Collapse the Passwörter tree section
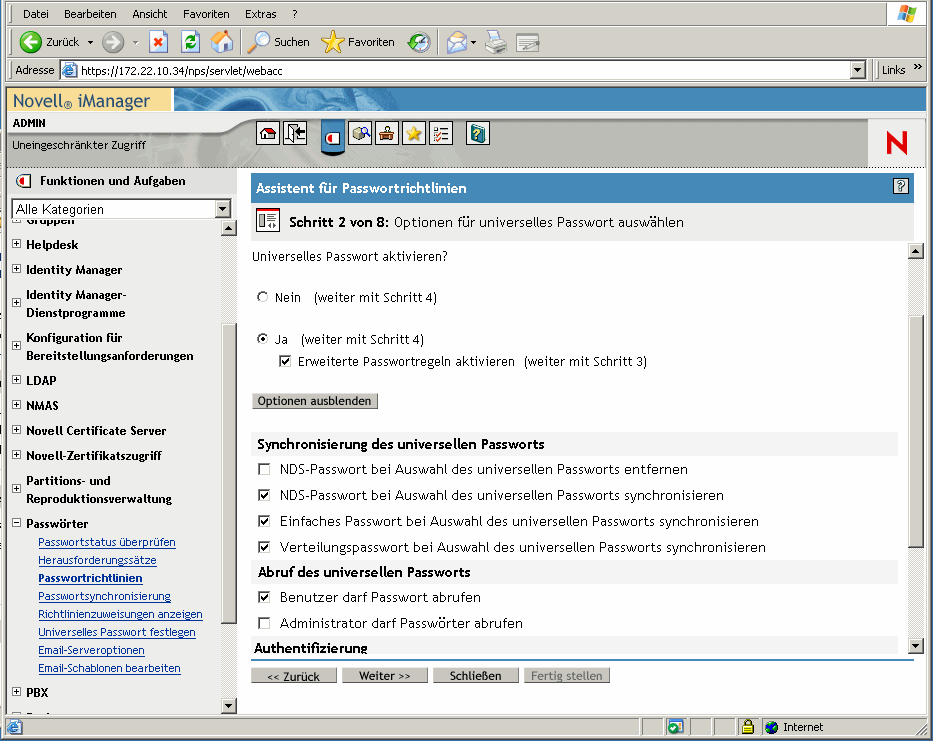 [16, 523]
